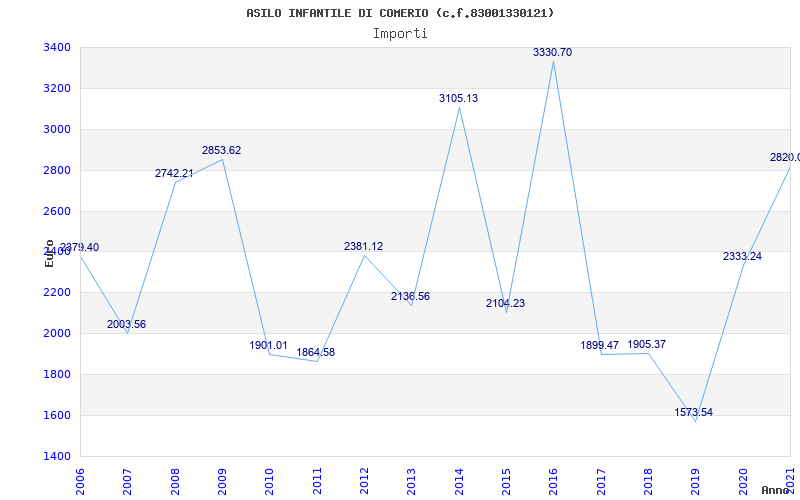Click the 2013 x-axis year label
The width and height of the screenshot is (800, 500).
point(411,481)
